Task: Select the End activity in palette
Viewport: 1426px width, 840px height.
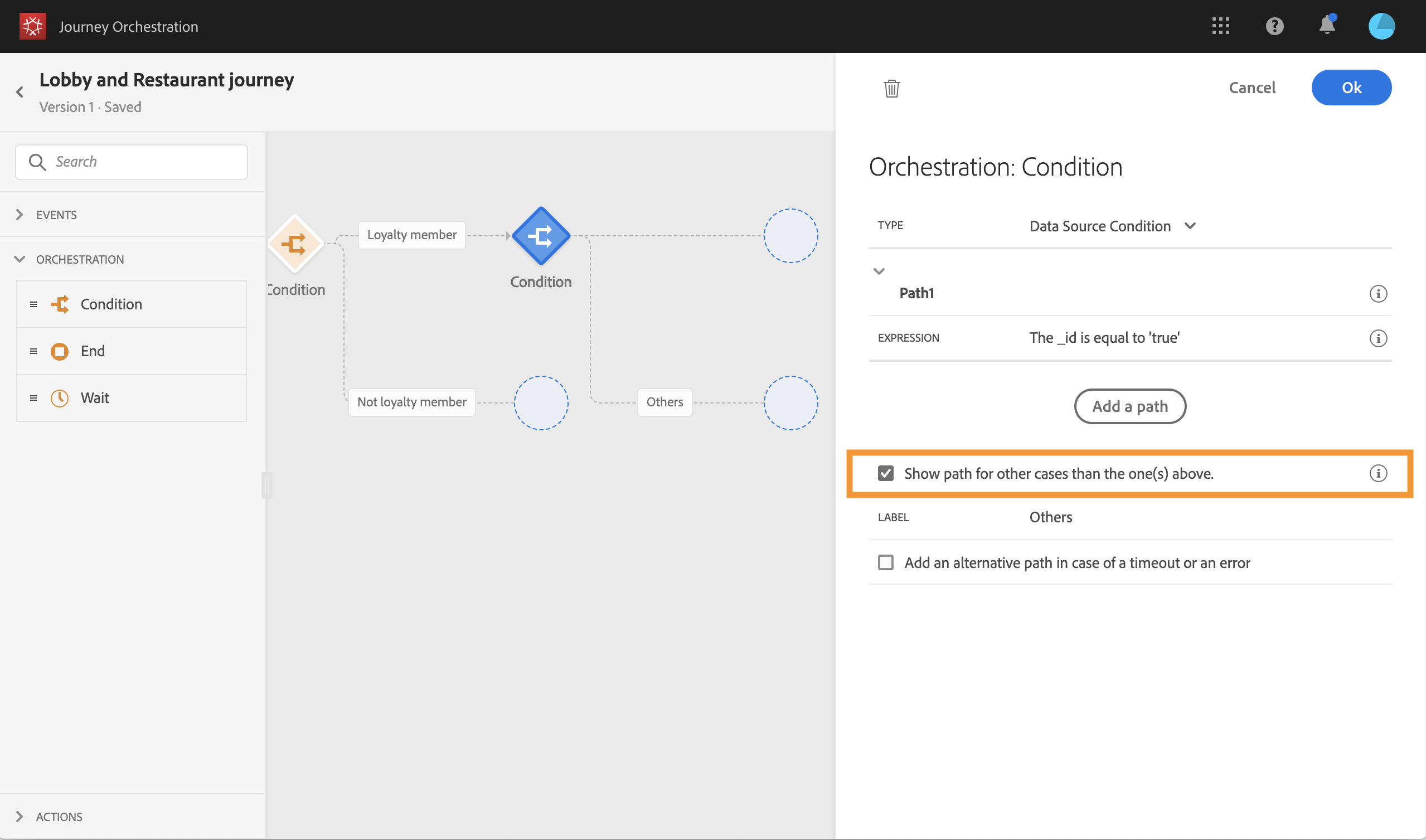Action: (x=93, y=352)
